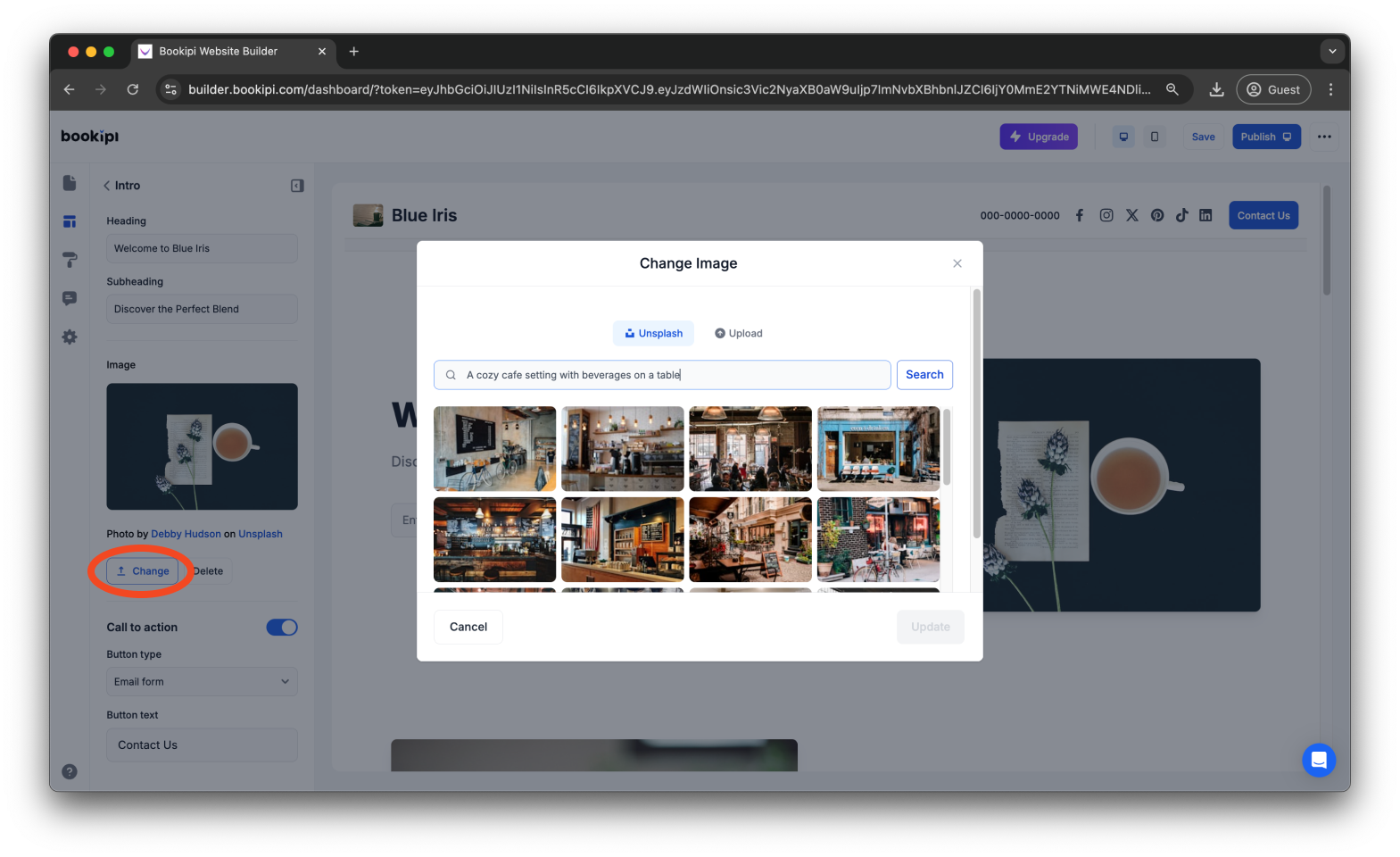The width and height of the screenshot is (1400, 857).
Task: Click the Guest profile button
Action: 1273,89
